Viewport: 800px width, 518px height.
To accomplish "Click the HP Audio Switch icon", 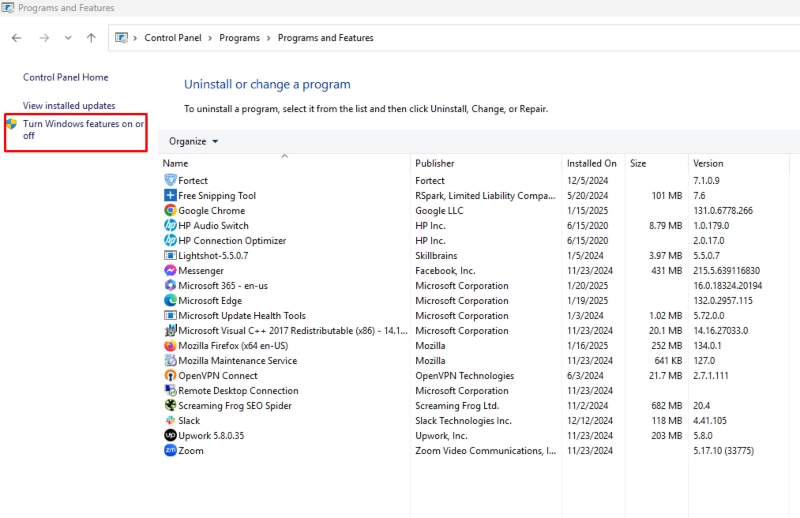I will (x=170, y=225).
